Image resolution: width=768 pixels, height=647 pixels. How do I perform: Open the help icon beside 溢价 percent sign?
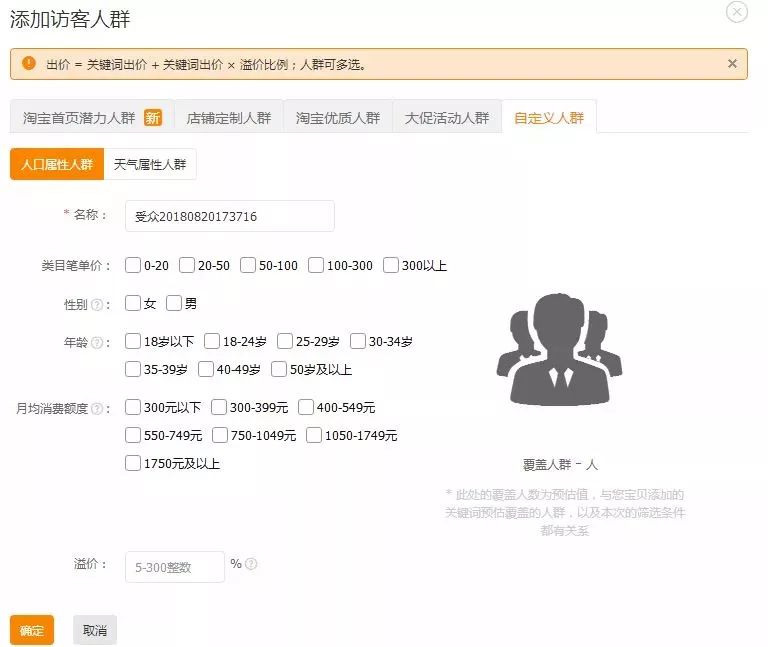pos(251,564)
